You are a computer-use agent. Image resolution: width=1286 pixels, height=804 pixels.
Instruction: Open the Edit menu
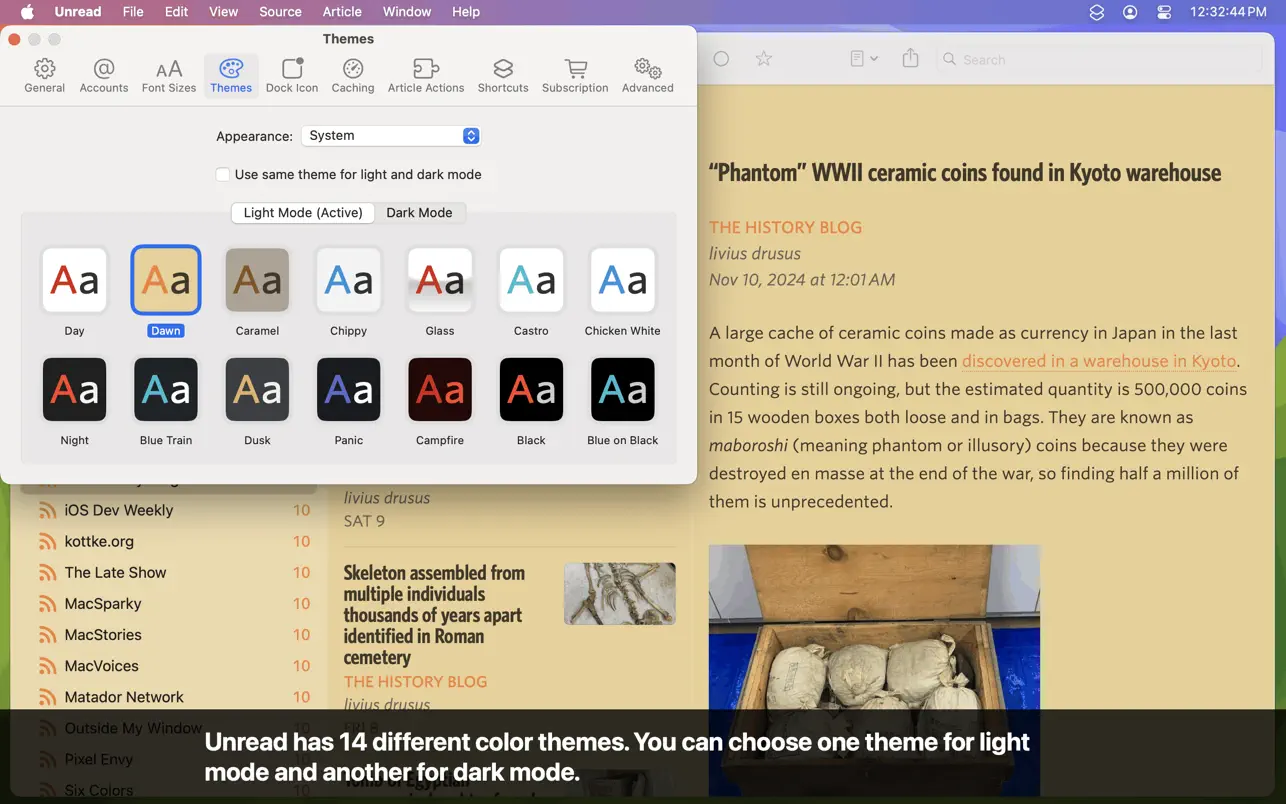[x=176, y=12]
